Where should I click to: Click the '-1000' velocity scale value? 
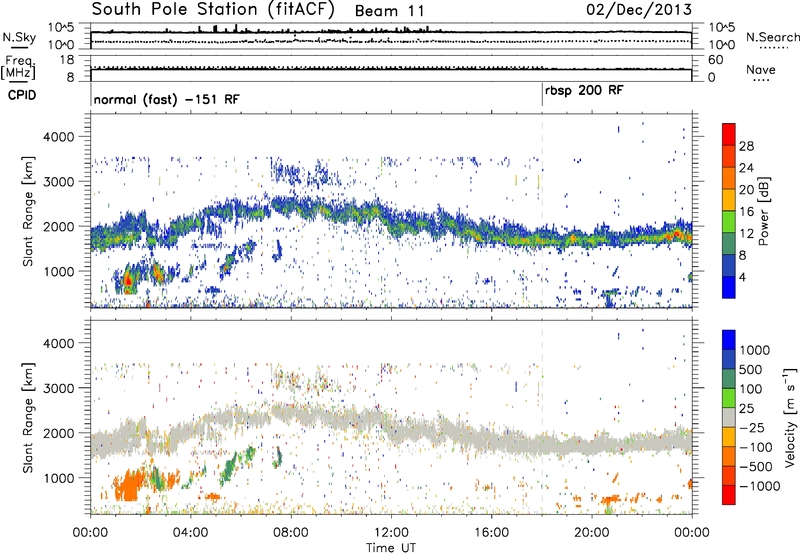coord(759,486)
